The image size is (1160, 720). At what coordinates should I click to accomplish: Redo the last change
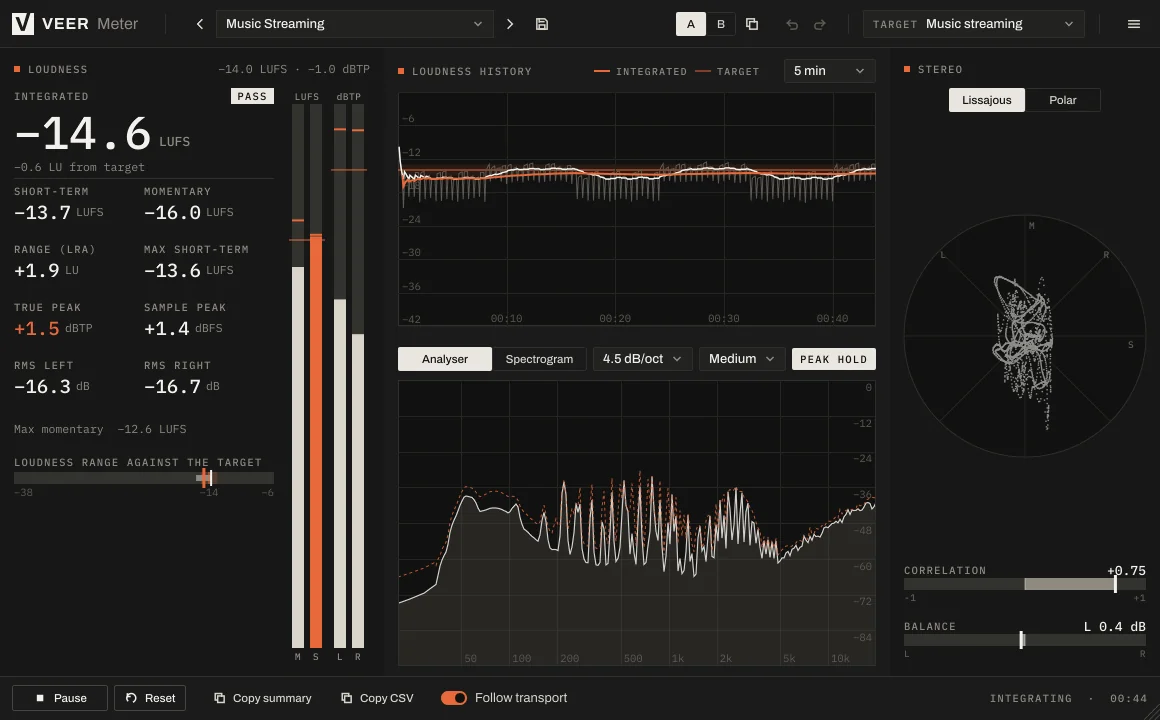[x=820, y=24]
